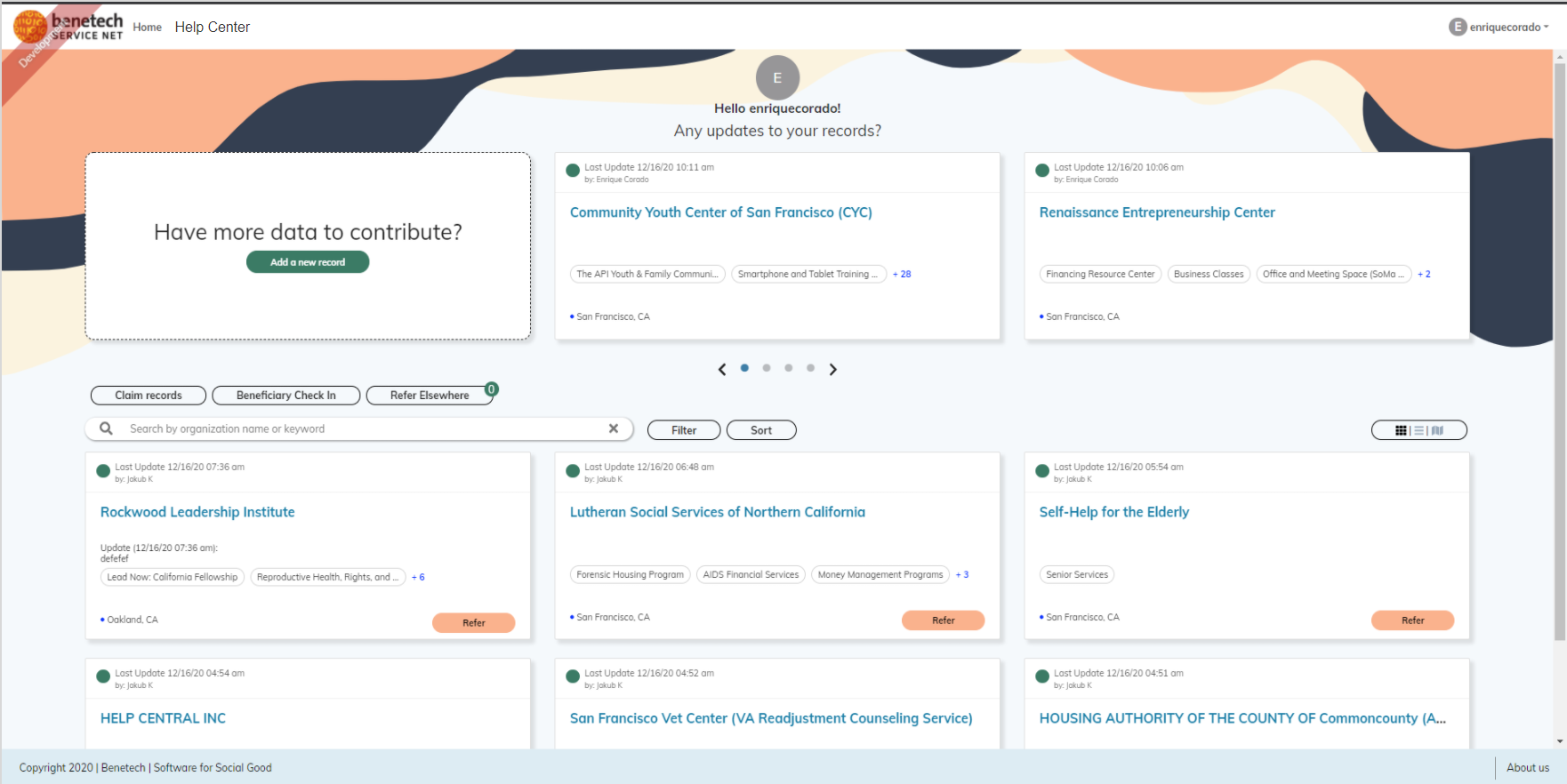Open Self-Help for the Elderly record
This screenshot has width=1567, height=784.
tap(1114, 512)
